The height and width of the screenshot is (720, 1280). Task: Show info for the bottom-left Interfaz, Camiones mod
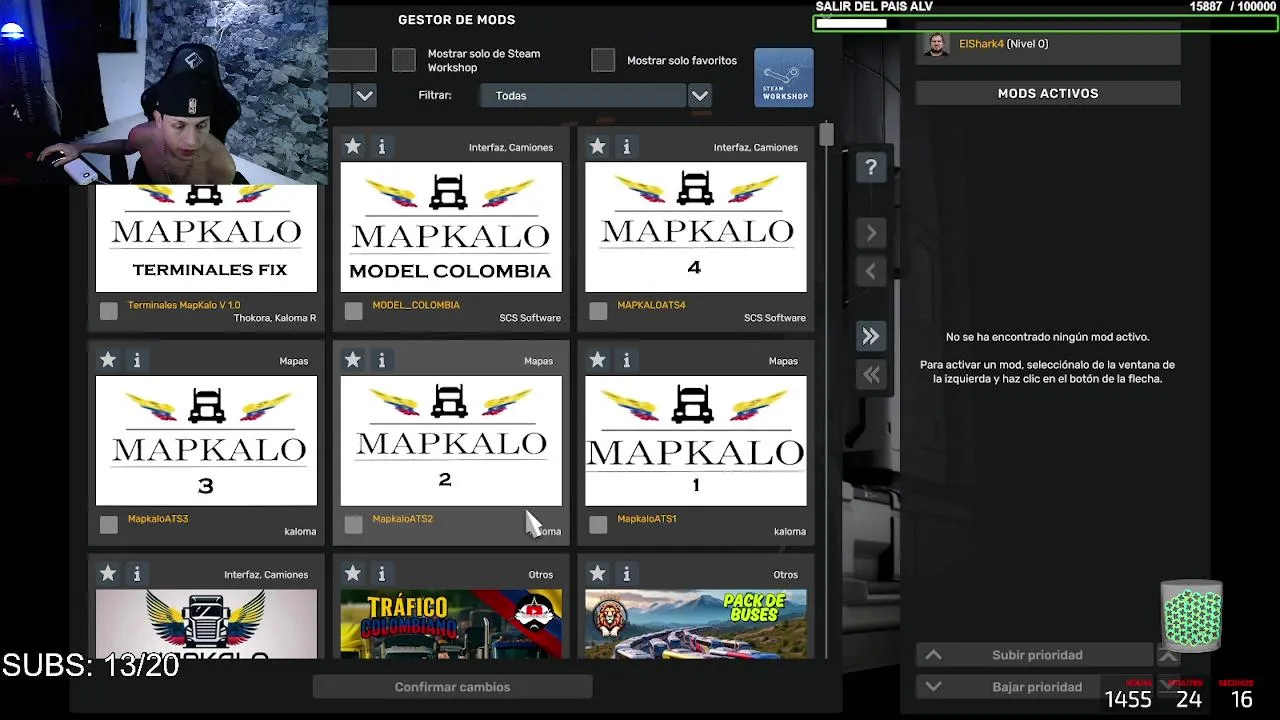coord(137,574)
